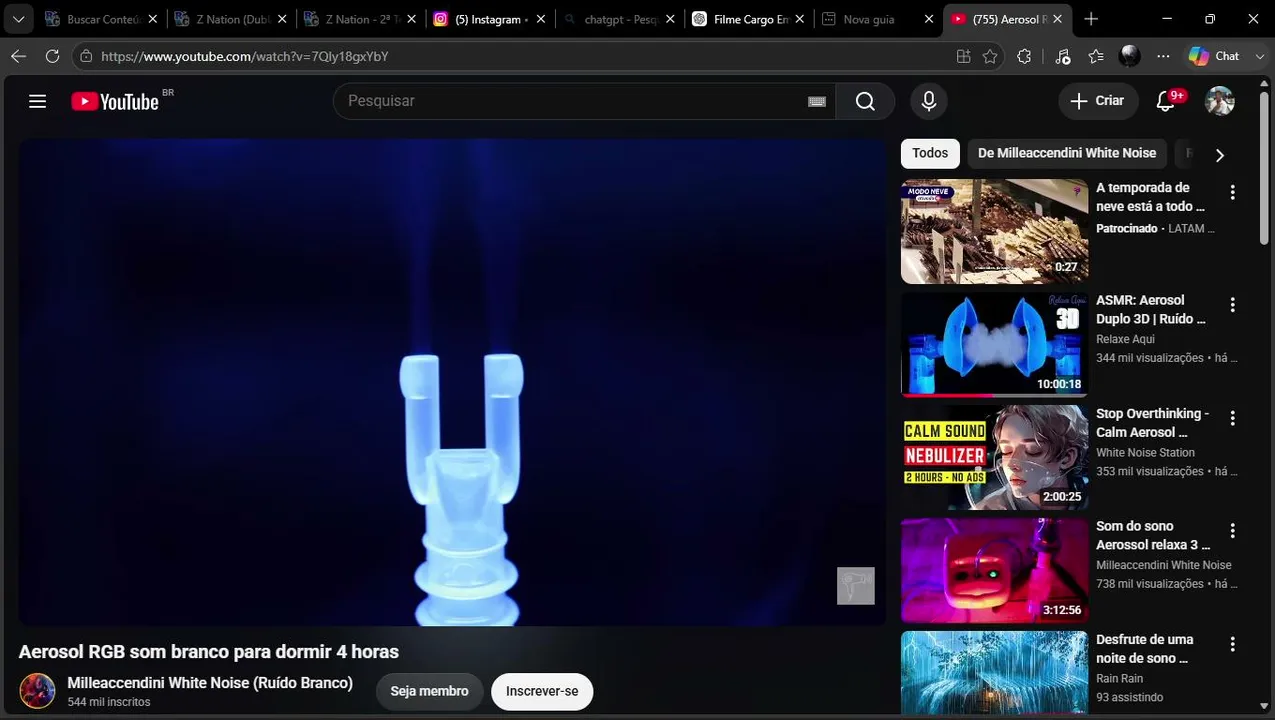This screenshot has width=1275, height=720.
Task: Open Copilot Chat button
Action: [x=1214, y=56]
